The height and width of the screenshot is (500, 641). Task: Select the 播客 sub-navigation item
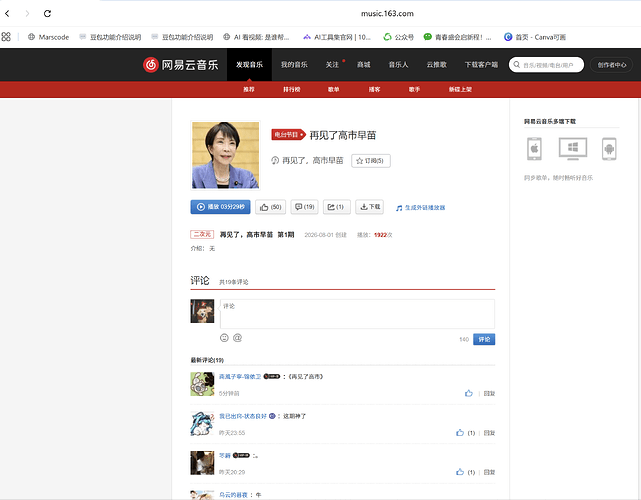tap(374, 89)
